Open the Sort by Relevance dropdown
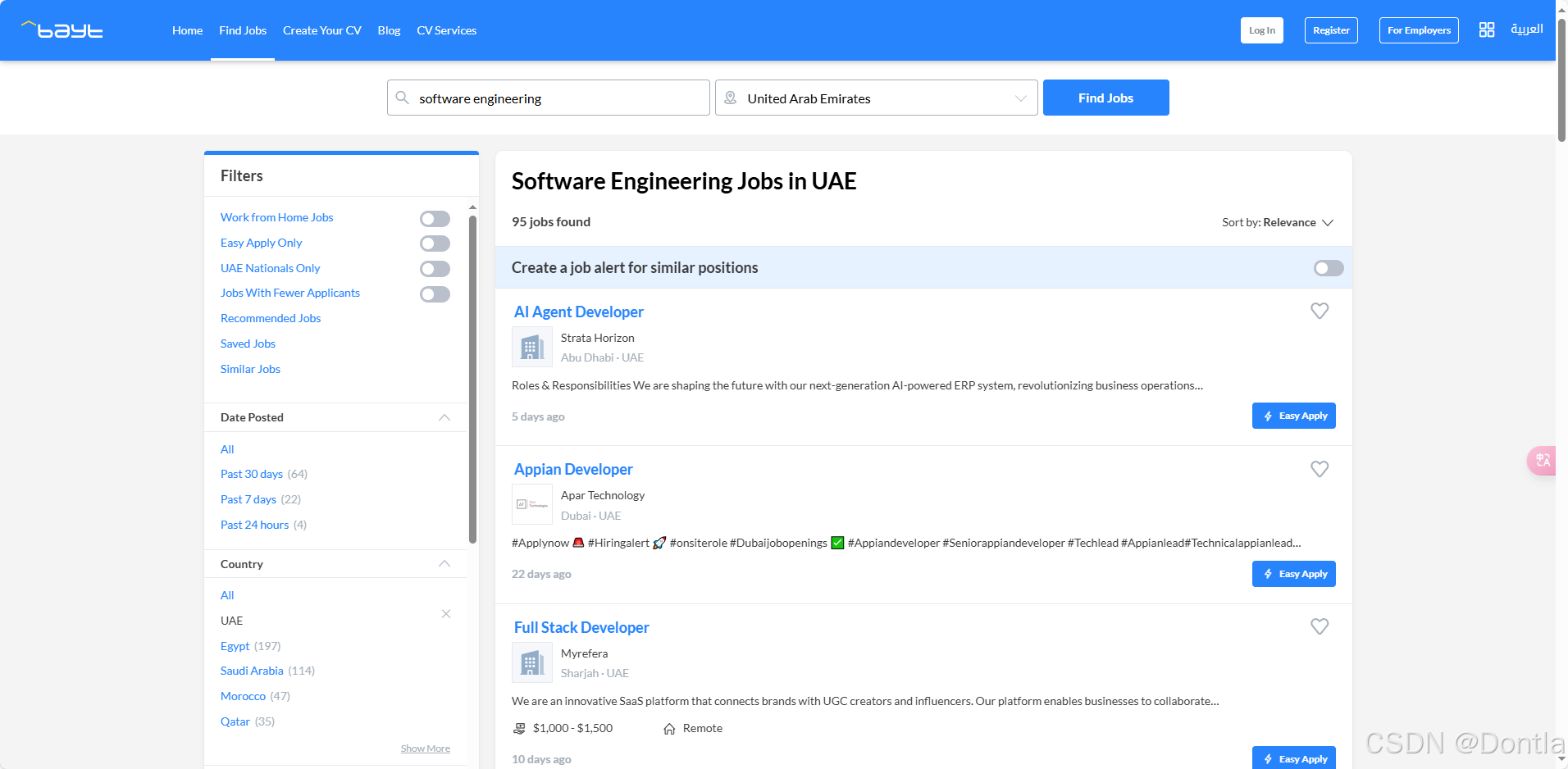The image size is (1568, 769). point(1278,222)
